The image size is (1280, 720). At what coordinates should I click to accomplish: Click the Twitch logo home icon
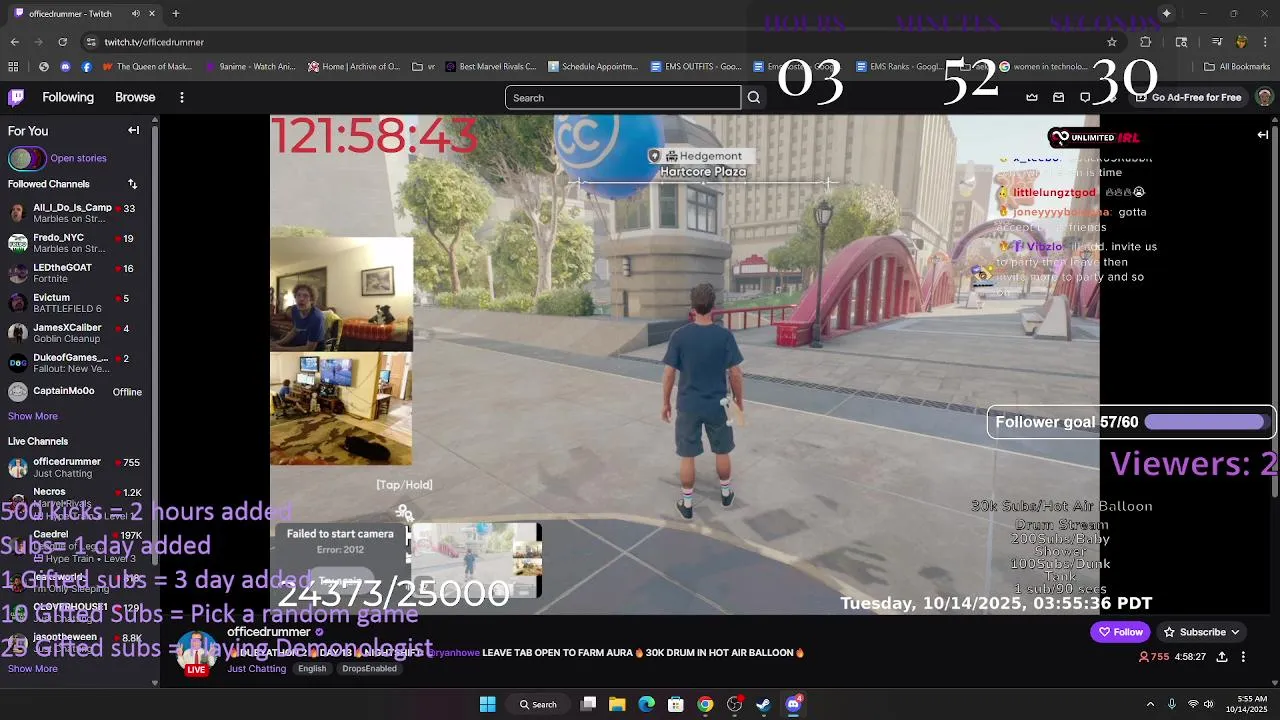point(16,97)
